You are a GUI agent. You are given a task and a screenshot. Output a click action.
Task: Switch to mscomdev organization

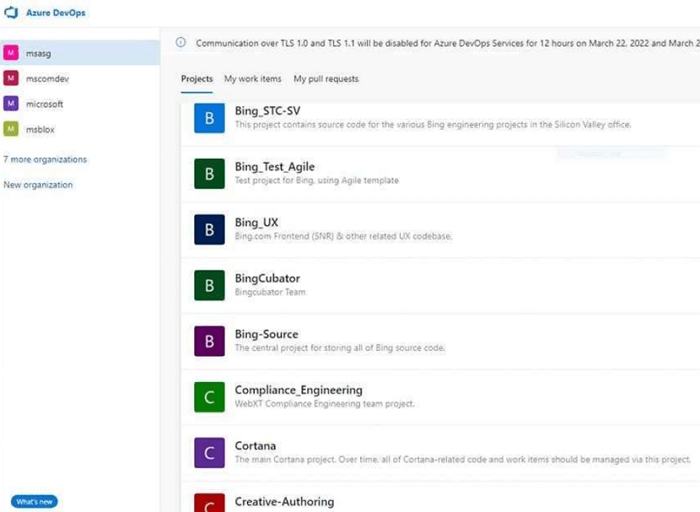(x=80, y=78)
